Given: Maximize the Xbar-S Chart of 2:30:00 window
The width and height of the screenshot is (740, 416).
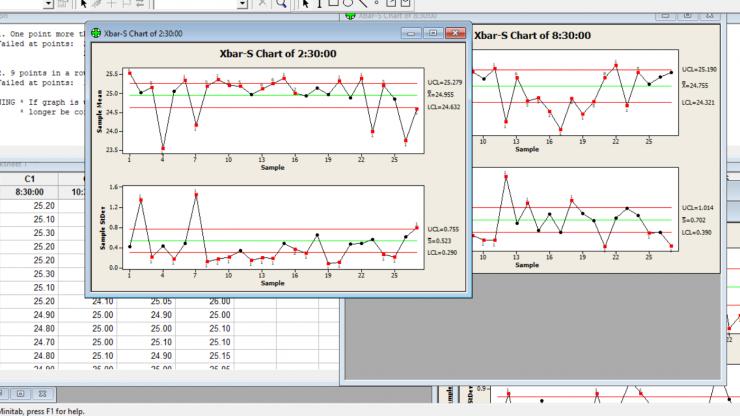Looking at the screenshot, I should 433,33.
